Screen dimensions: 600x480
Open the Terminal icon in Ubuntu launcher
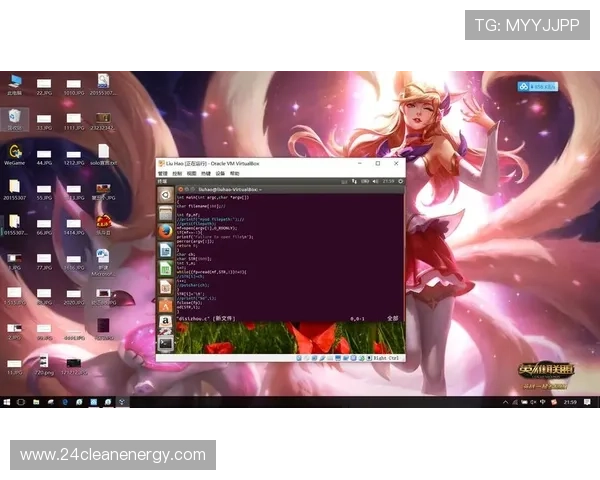coord(165,341)
